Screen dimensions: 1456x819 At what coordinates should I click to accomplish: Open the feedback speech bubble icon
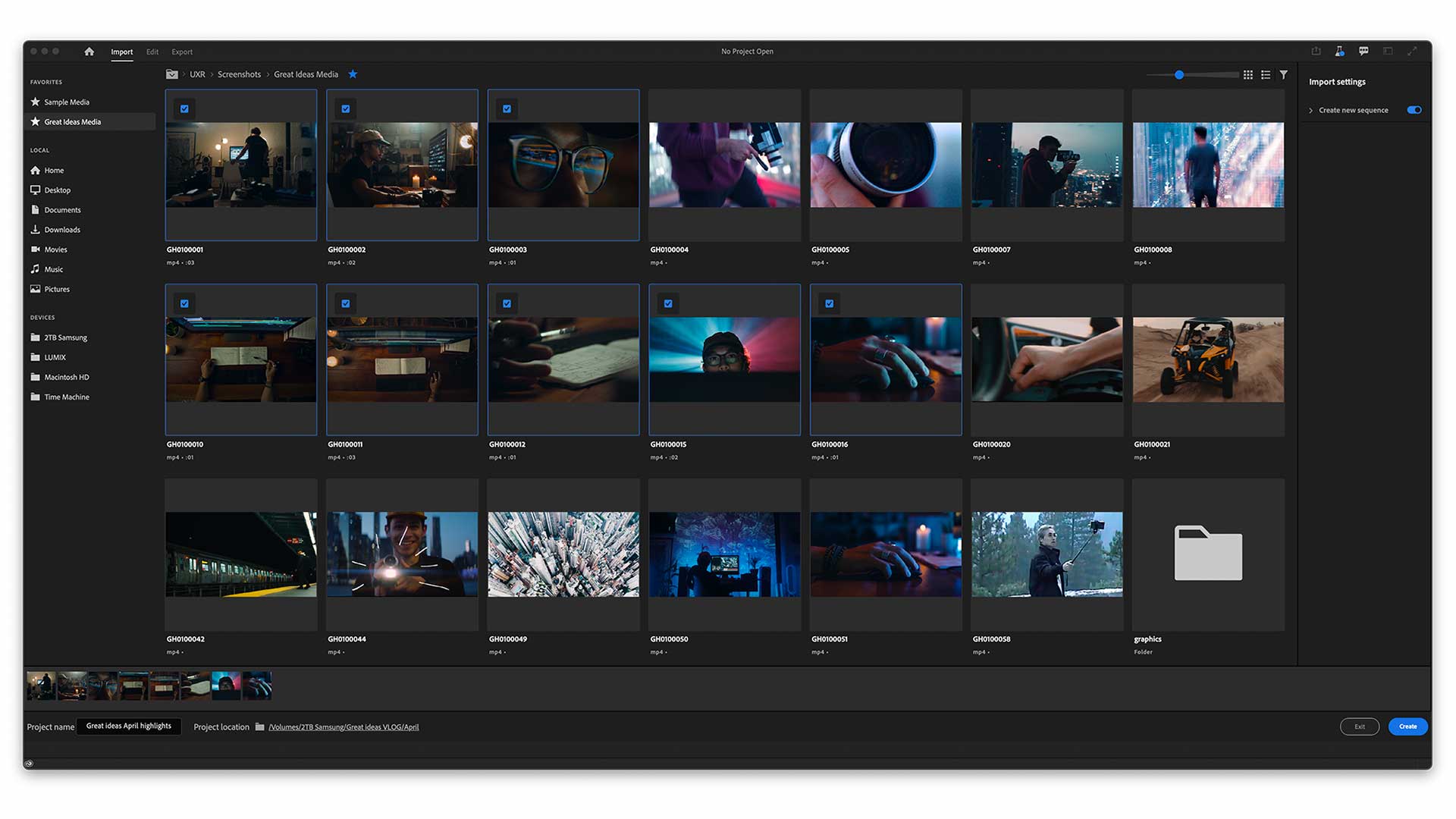click(1363, 51)
